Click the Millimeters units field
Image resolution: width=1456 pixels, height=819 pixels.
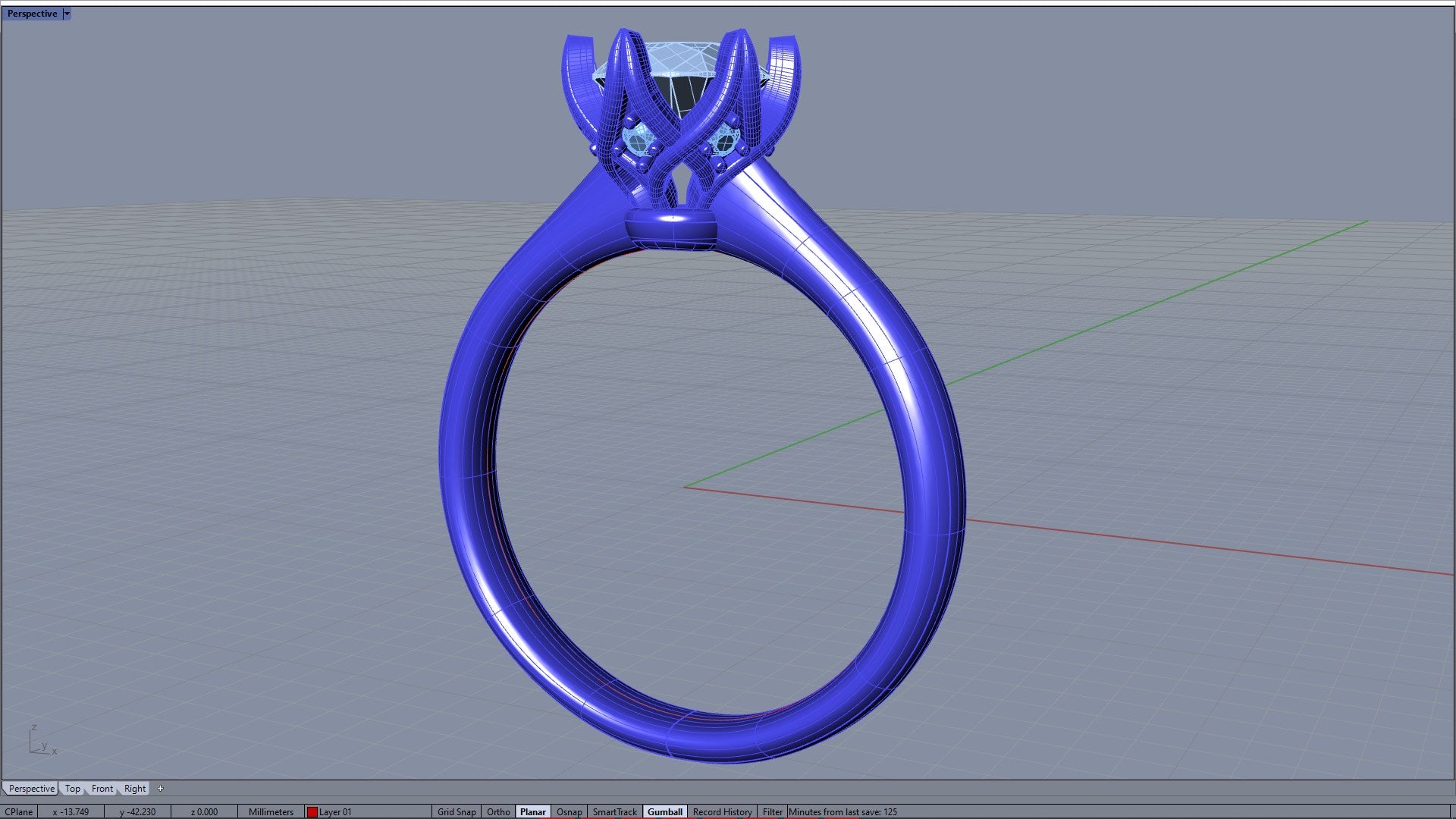coord(271,811)
